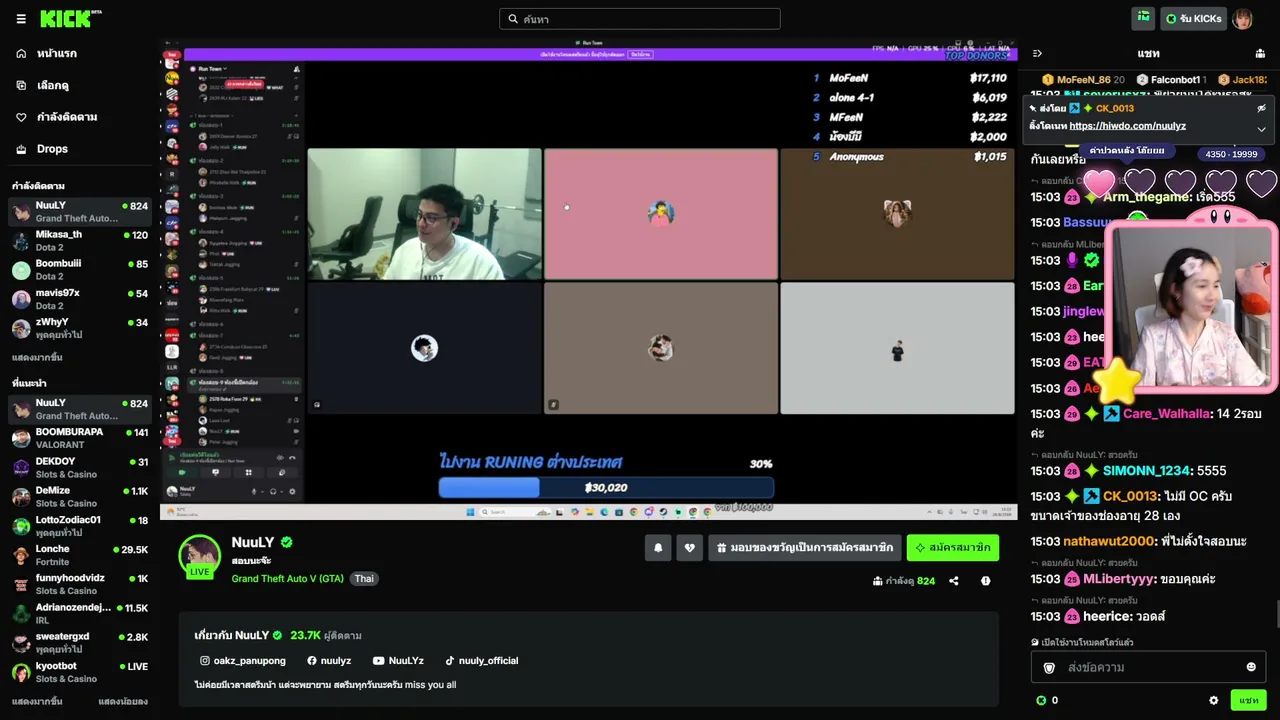Click nathawut2000 username in chat

[1109, 542]
